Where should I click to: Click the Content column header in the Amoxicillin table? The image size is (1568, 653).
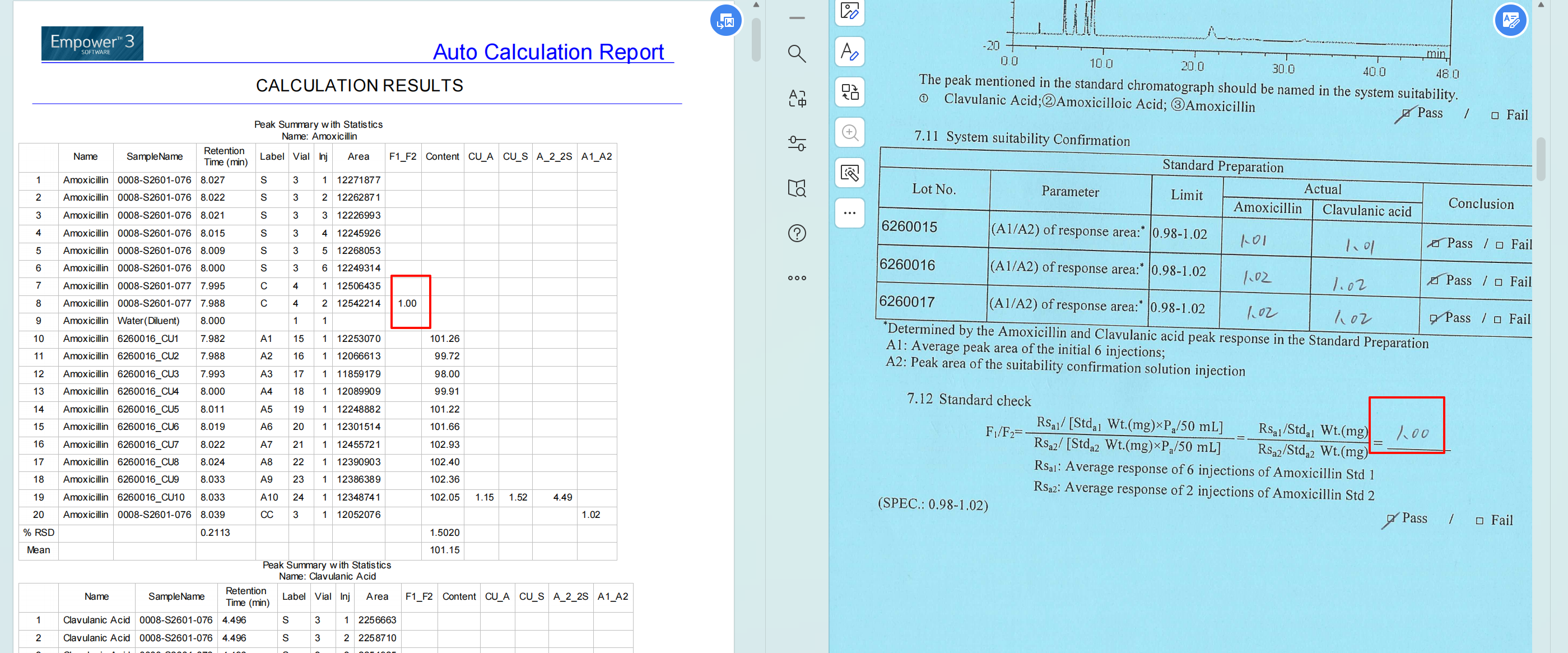(442, 156)
